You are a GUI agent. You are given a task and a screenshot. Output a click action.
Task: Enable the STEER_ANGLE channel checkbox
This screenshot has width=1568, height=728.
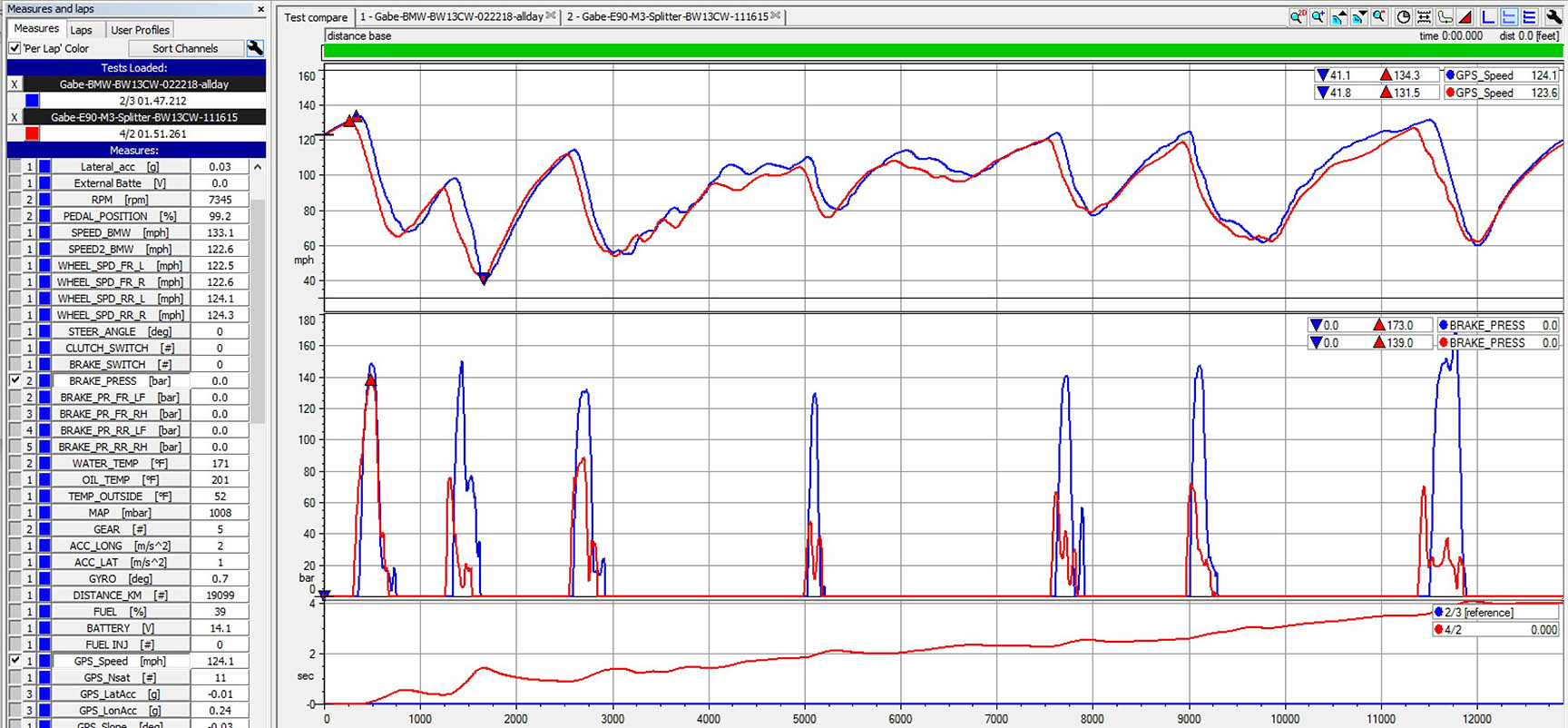pyautogui.click(x=15, y=331)
